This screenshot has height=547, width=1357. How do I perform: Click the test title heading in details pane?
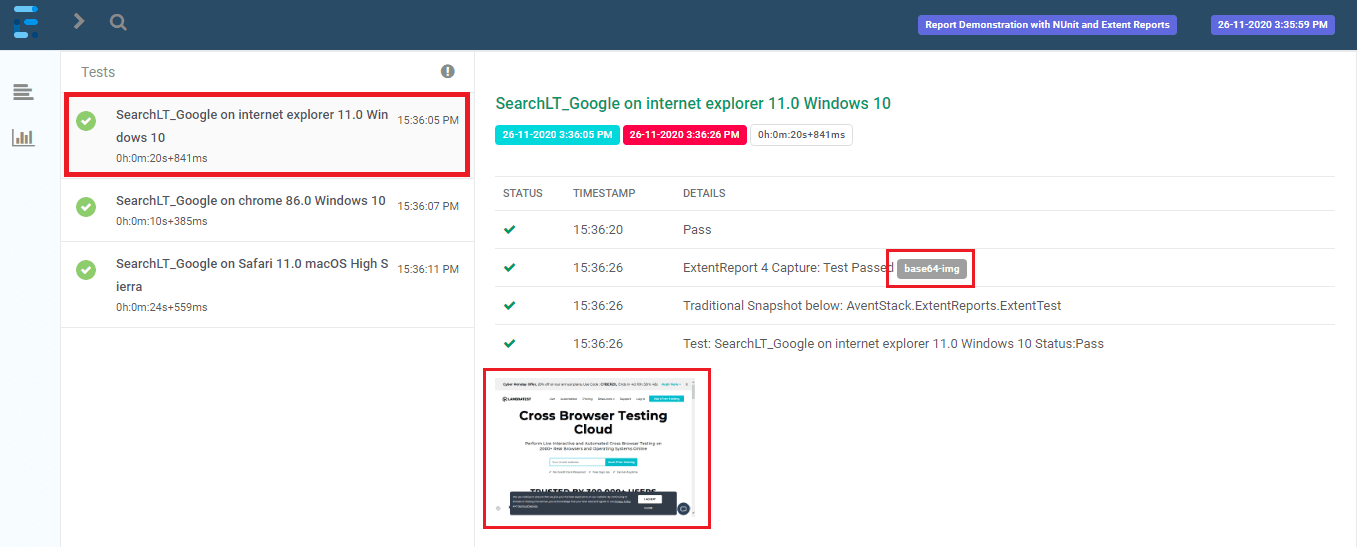693,103
